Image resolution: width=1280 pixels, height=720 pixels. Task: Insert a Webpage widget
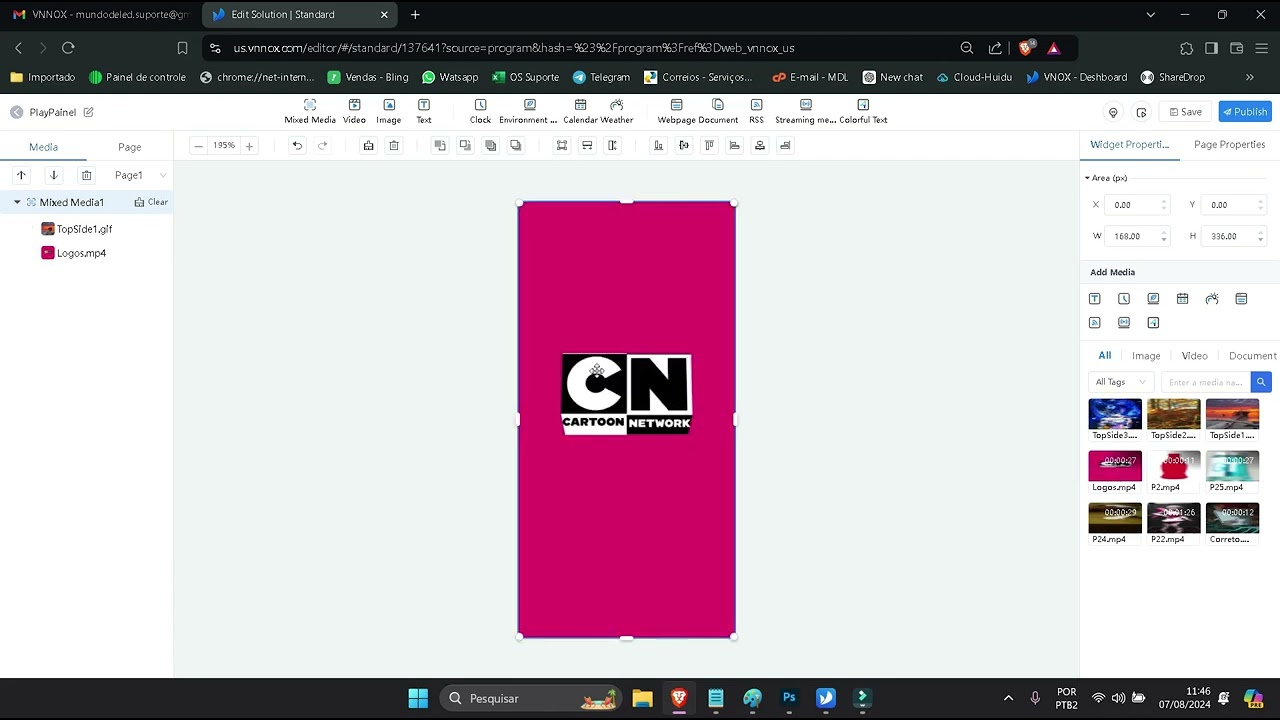coord(676,111)
